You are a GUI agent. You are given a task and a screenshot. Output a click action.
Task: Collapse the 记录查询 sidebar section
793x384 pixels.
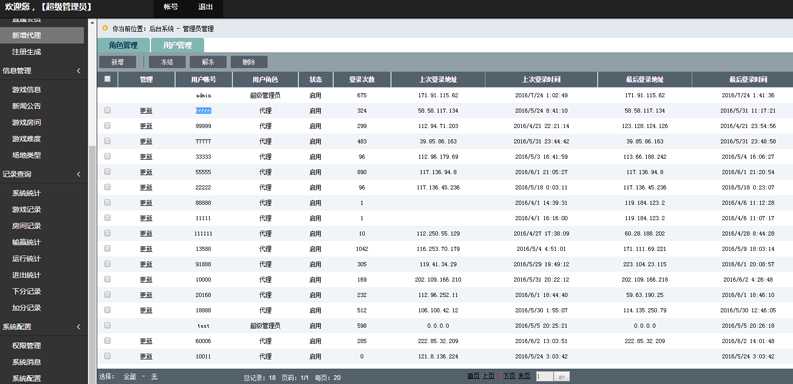(x=78, y=174)
